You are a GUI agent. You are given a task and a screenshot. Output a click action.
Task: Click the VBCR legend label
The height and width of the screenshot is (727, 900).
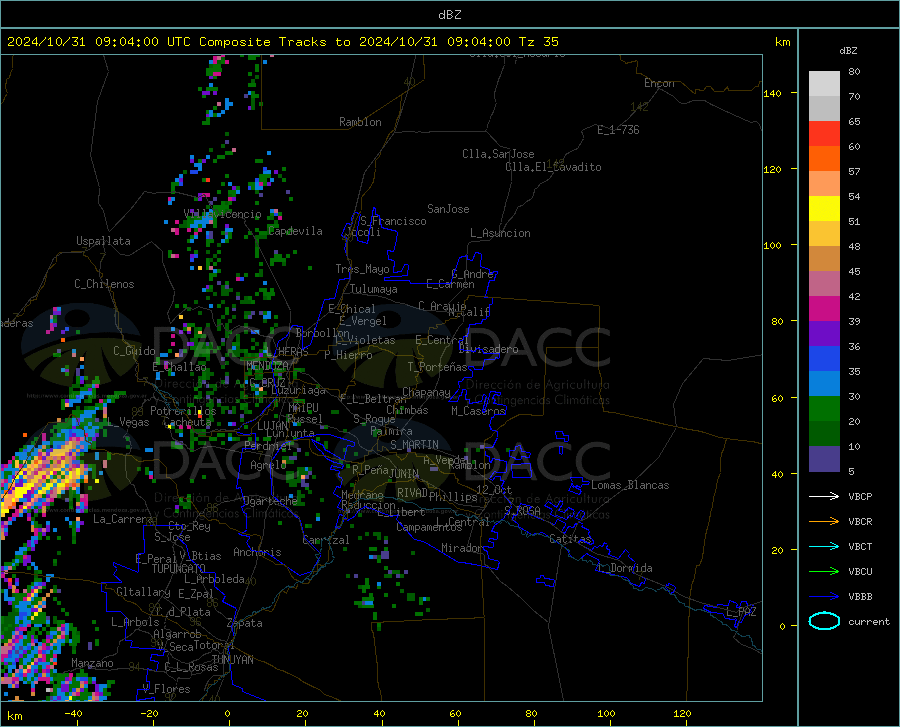[860, 522]
